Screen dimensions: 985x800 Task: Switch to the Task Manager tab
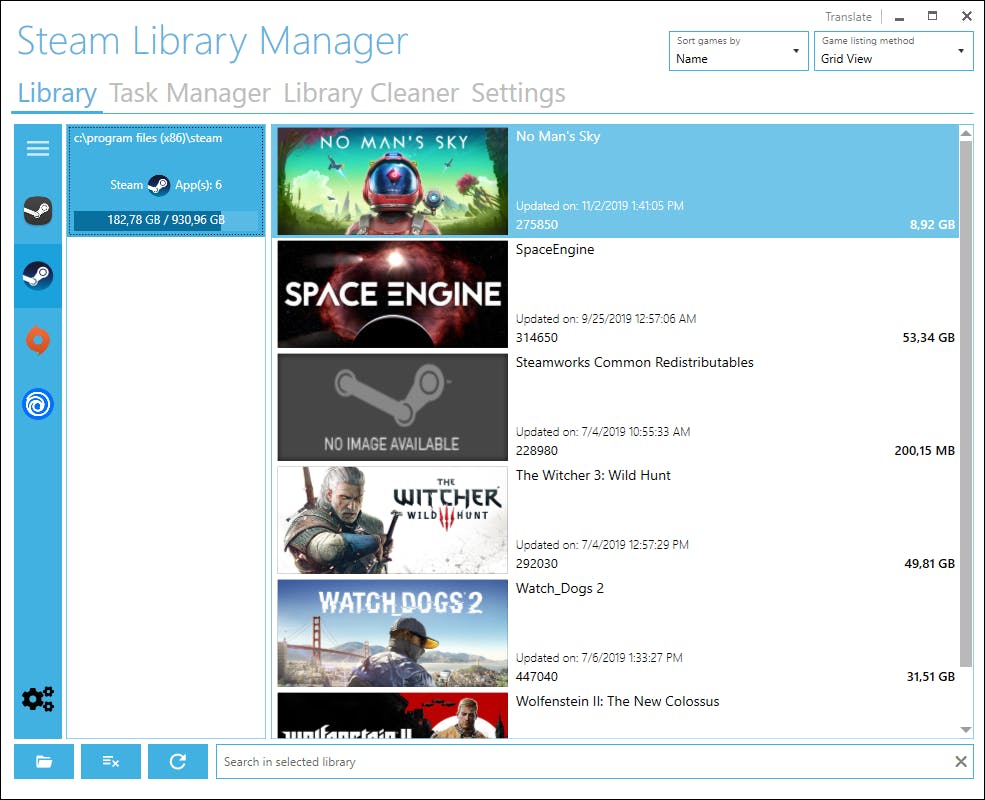190,93
